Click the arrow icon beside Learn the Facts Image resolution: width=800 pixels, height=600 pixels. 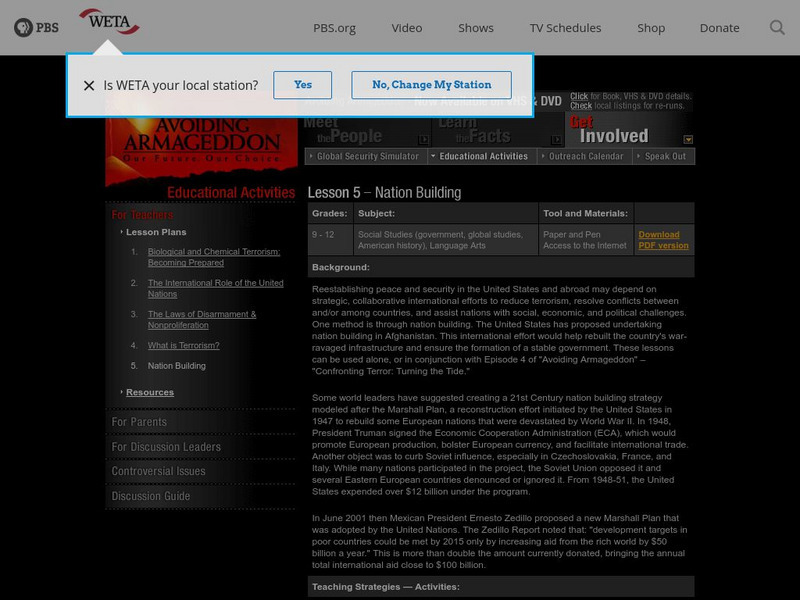pyautogui.click(x=556, y=138)
